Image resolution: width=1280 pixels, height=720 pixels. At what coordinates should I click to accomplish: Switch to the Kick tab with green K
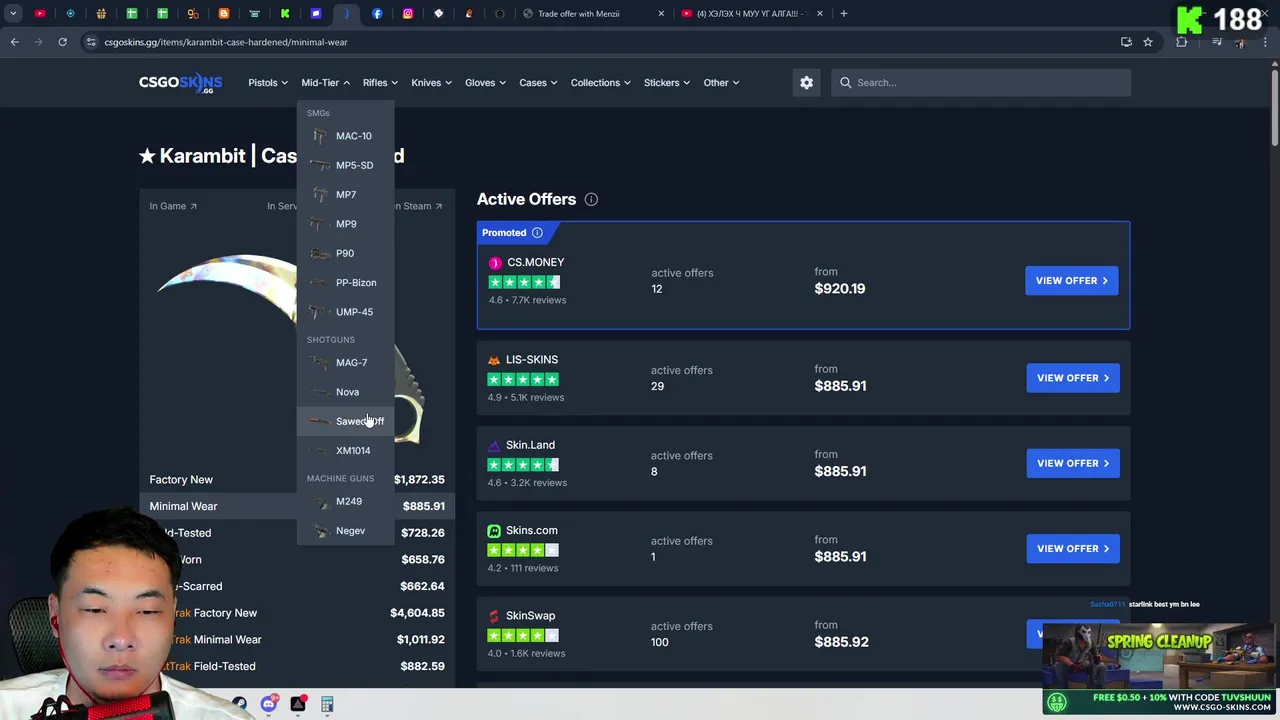(x=285, y=14)
